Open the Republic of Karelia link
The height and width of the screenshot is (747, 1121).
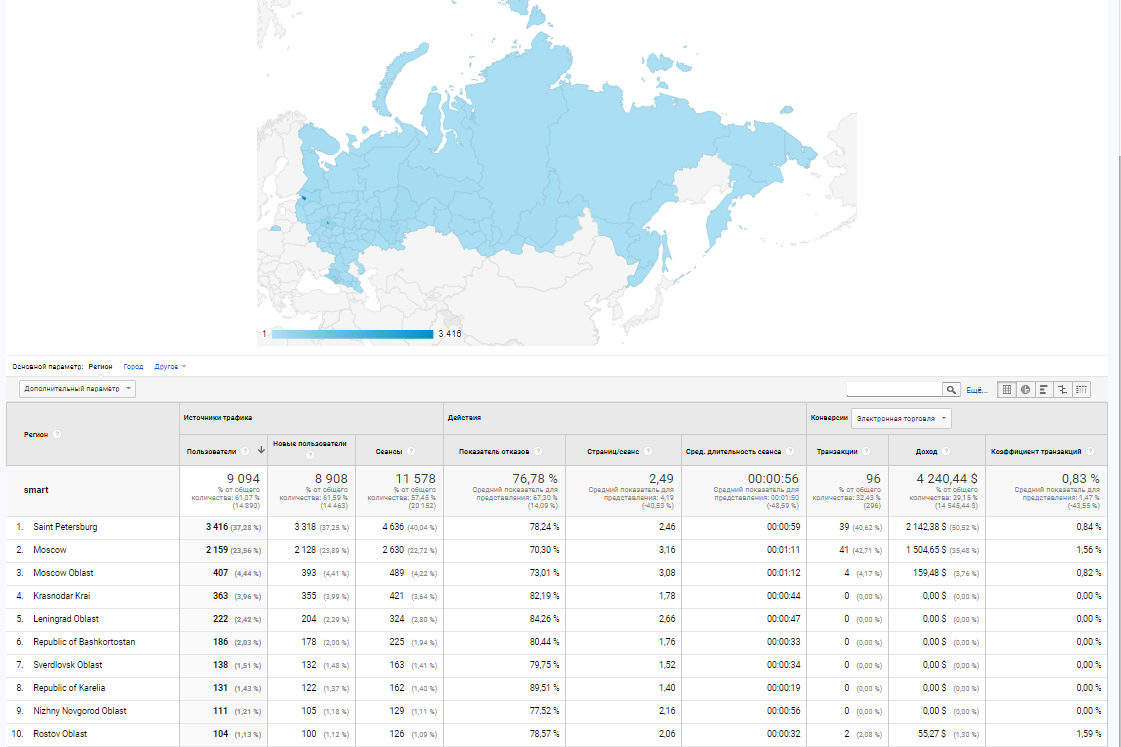[69, 688]
